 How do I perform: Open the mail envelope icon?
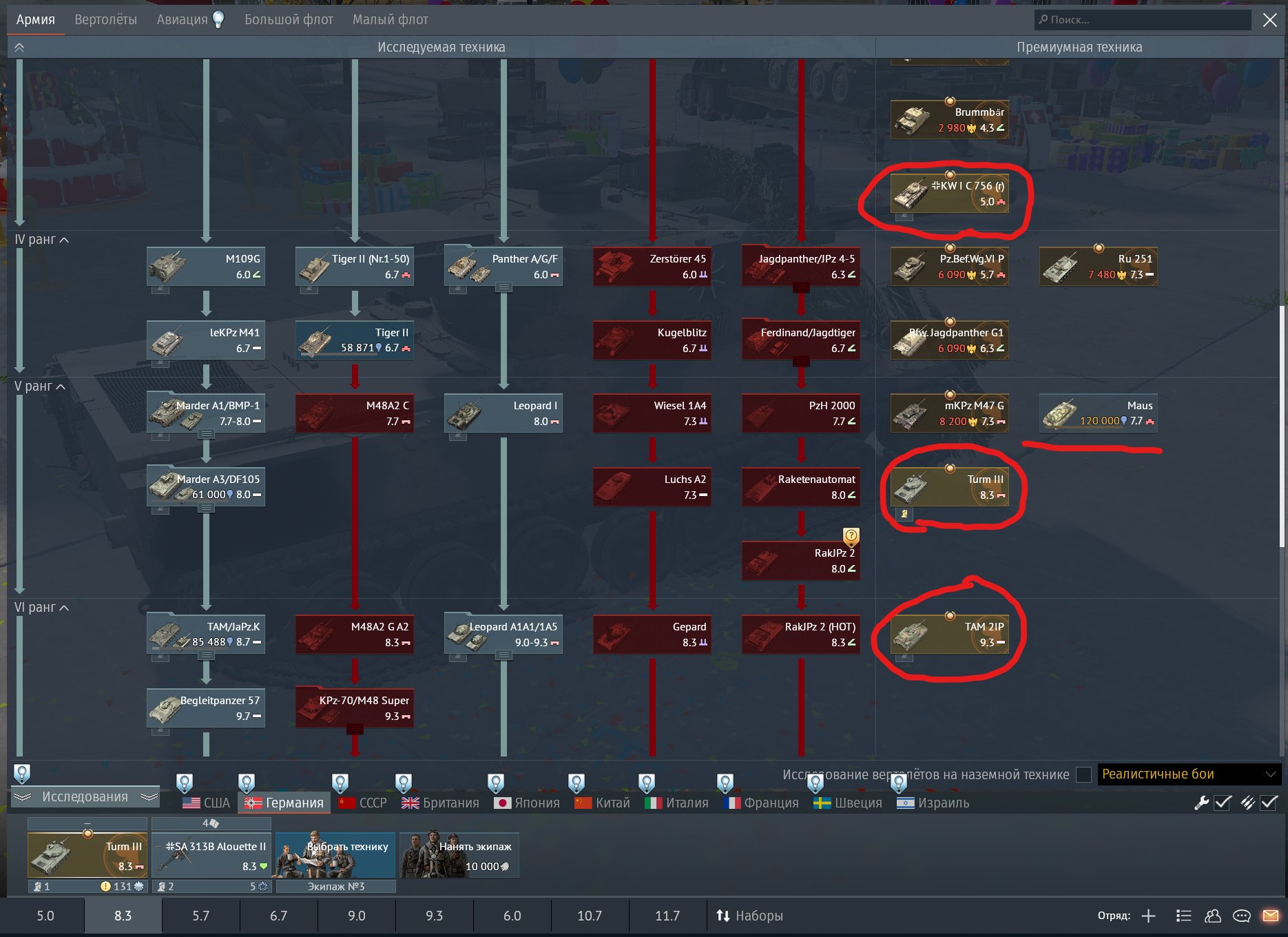click(x=1270, y=916)
